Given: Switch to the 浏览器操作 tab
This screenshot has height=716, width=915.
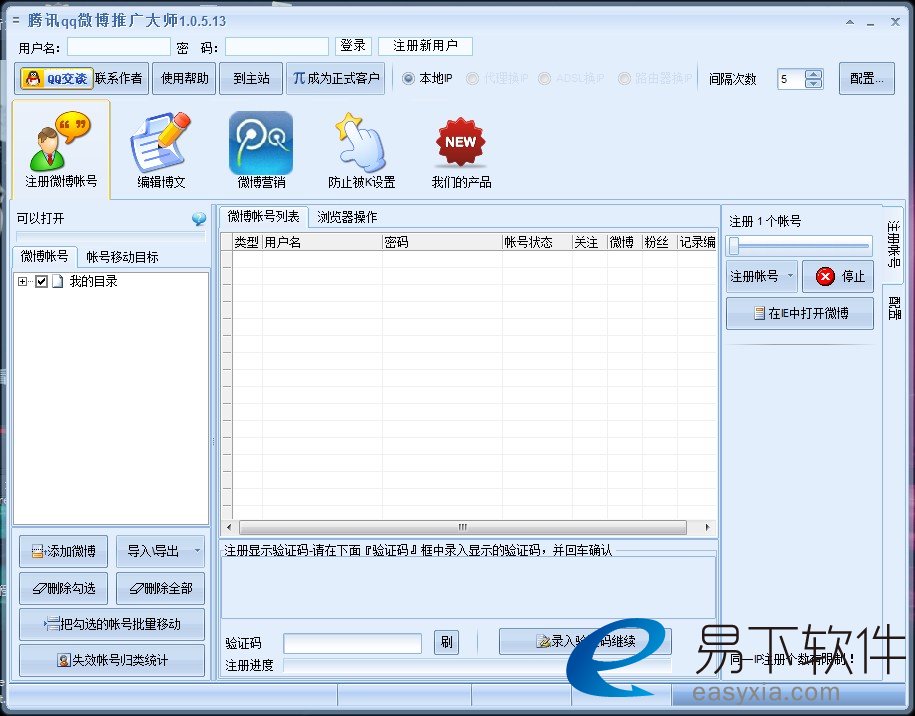Looking at the screenshot, I should [x=347, y=217].
